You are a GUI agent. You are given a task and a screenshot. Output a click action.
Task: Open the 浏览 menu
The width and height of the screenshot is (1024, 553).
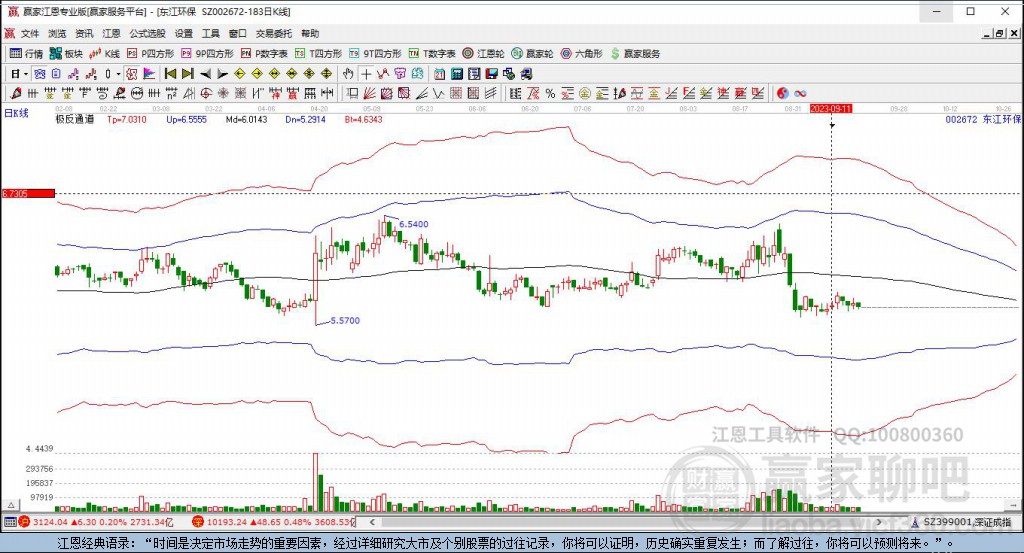pos(57,33)
